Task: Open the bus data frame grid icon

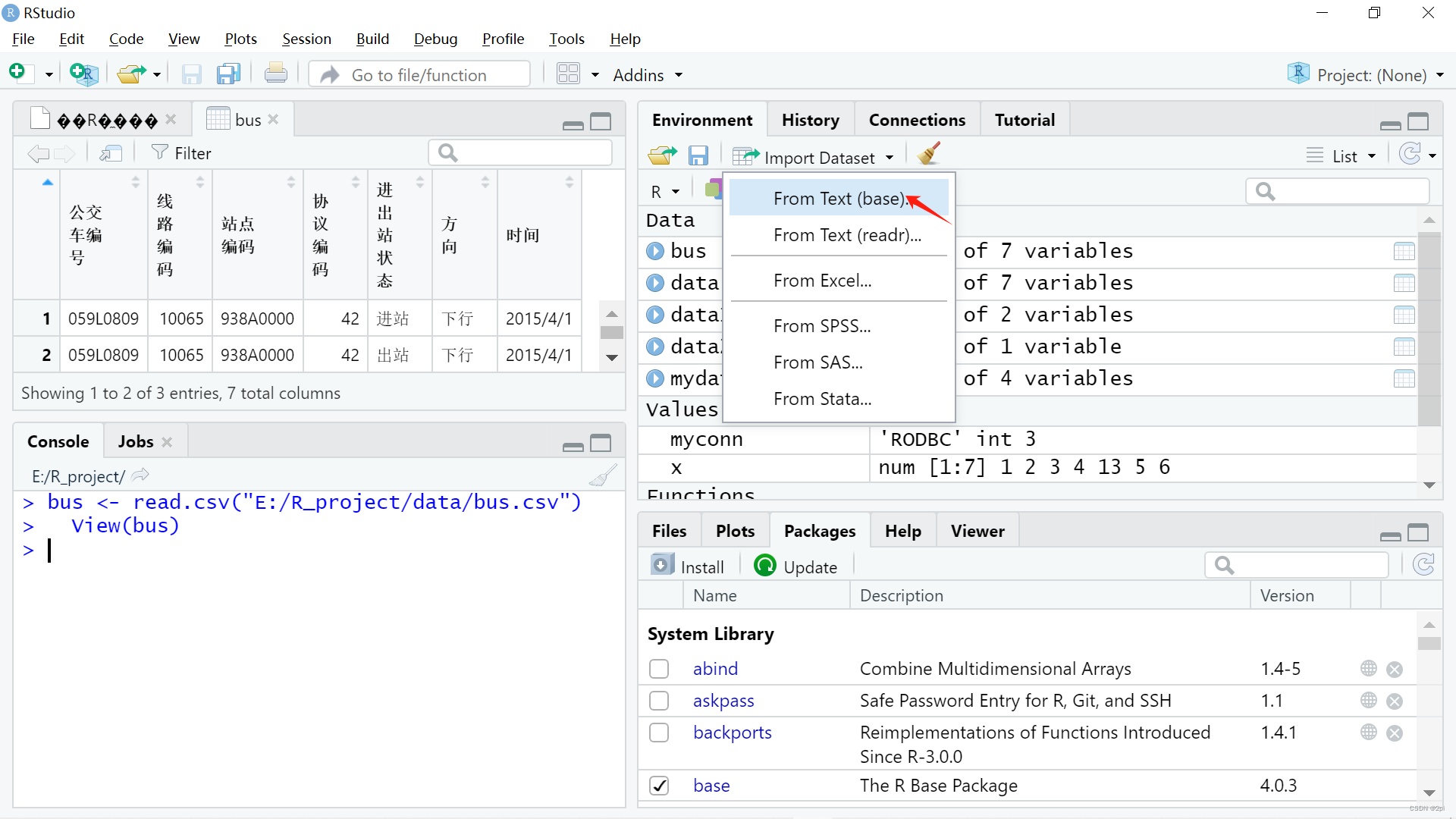Action: coord(1404,251)
